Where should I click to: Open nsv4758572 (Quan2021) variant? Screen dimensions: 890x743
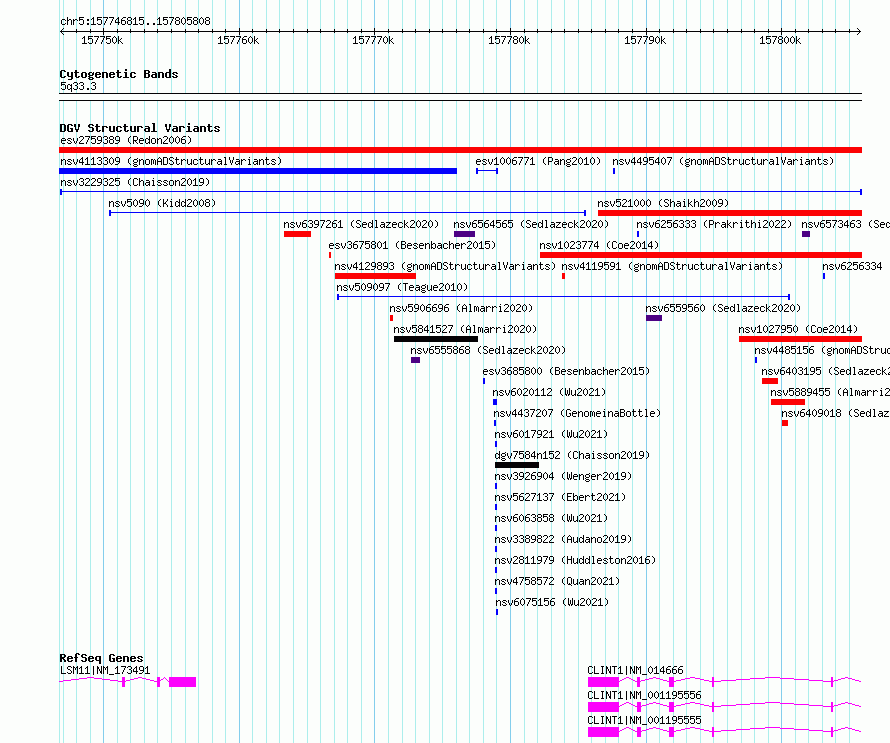click(557, 581)
